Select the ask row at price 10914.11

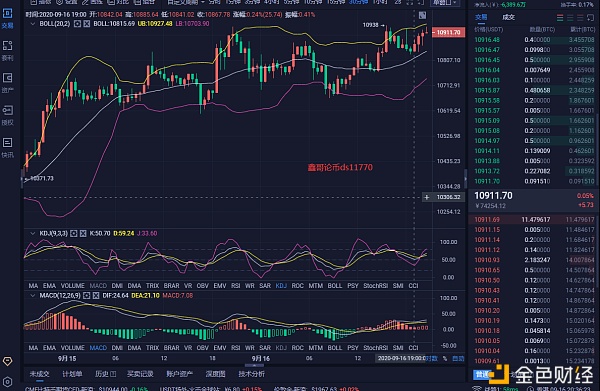tap(533, 151)
